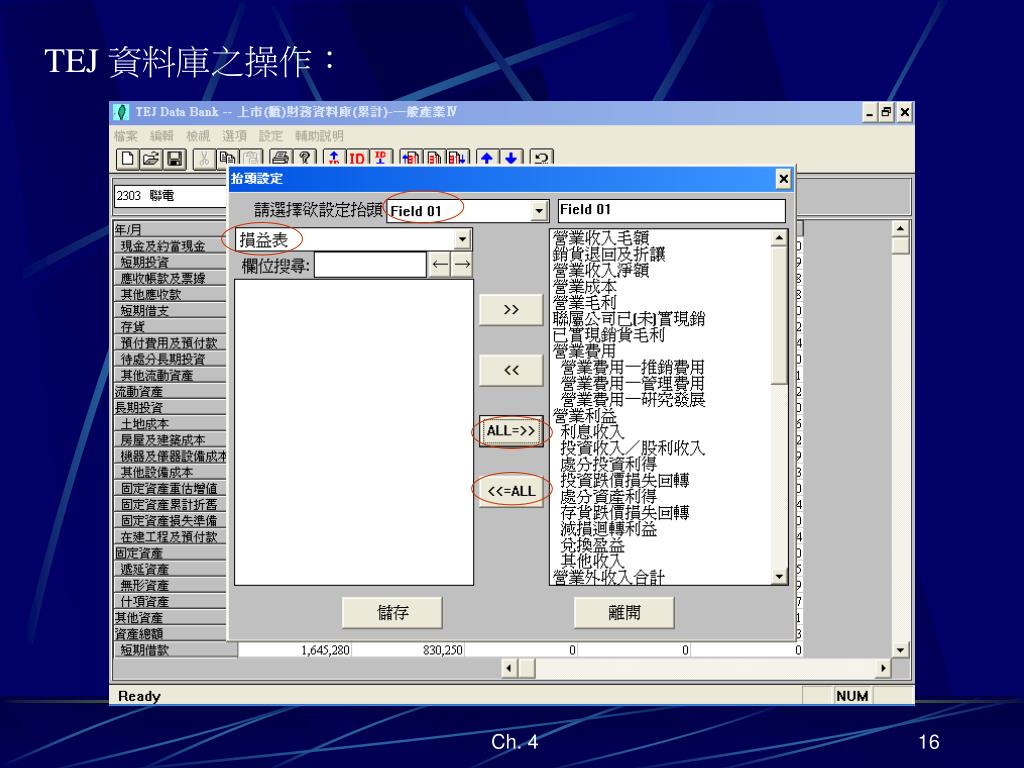Viewport: 1024px width, 768px height.
Task: Click the blue up-arrow toolbar icon
Action: pos(487,158)
